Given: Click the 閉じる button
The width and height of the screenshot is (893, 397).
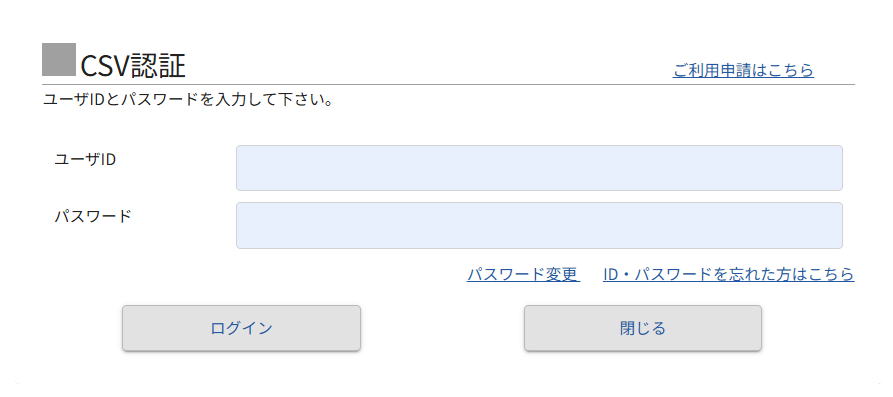Looking at the screenshot, I should click(643, 328).
